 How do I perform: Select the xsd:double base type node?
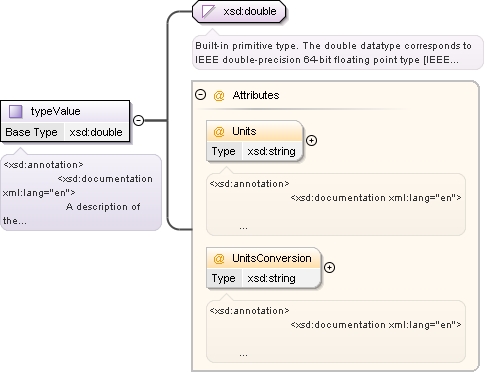(239, 12)
